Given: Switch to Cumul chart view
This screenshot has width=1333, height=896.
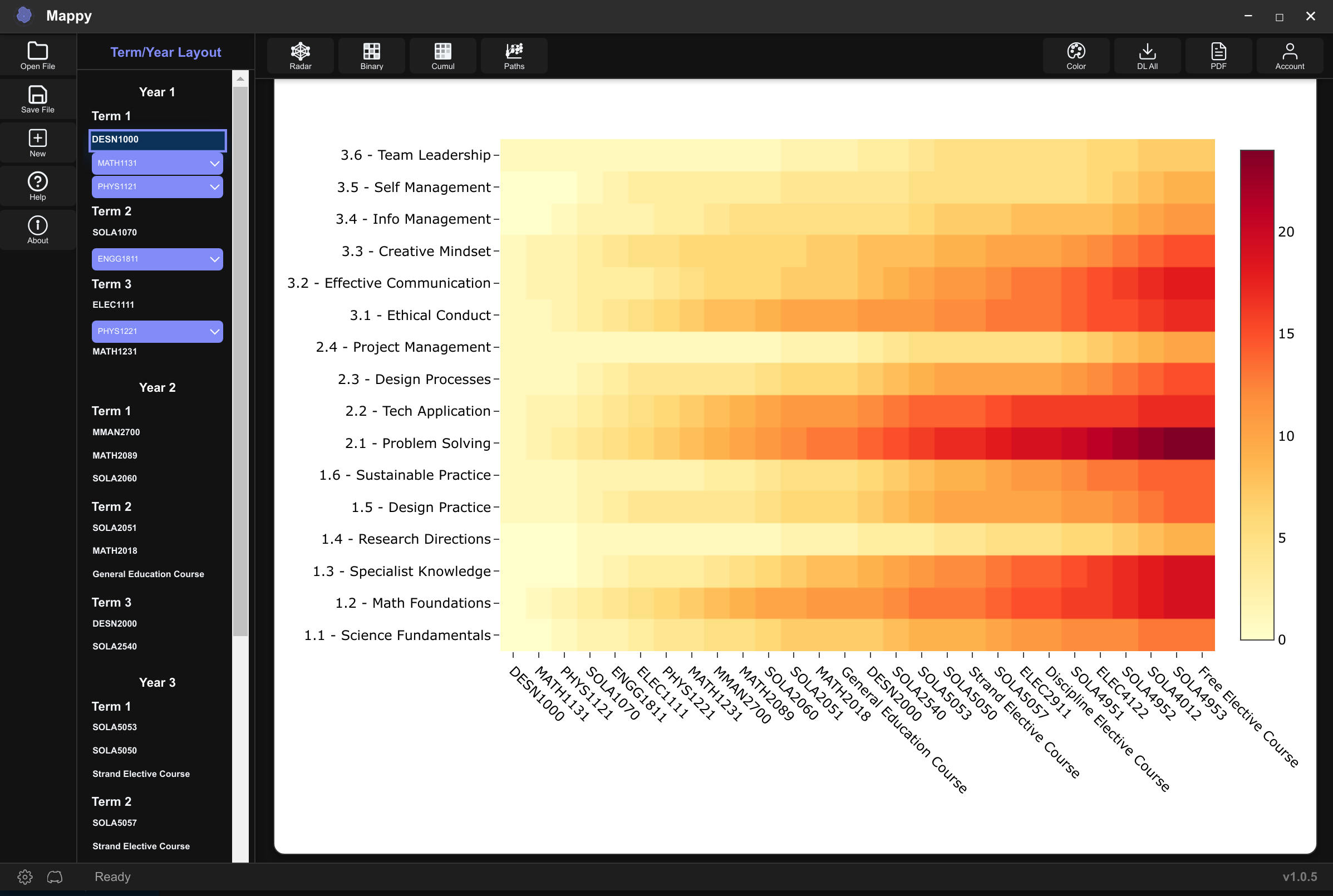Looking at the screenshot, I should 442,55.
